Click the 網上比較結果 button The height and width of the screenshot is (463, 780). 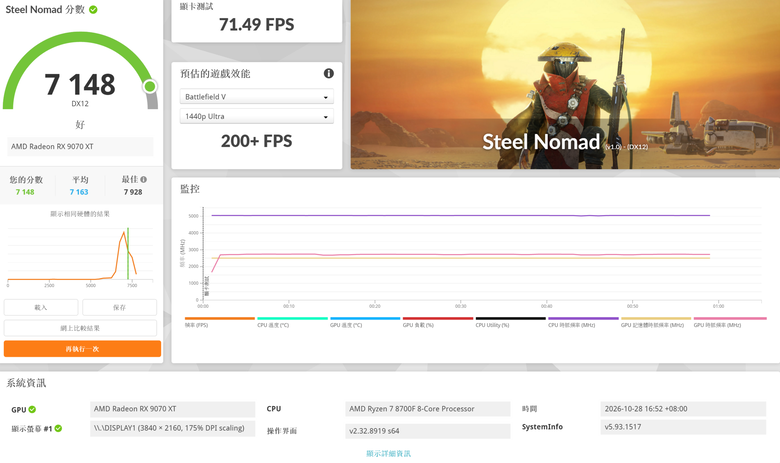click(x=80, y=328)
